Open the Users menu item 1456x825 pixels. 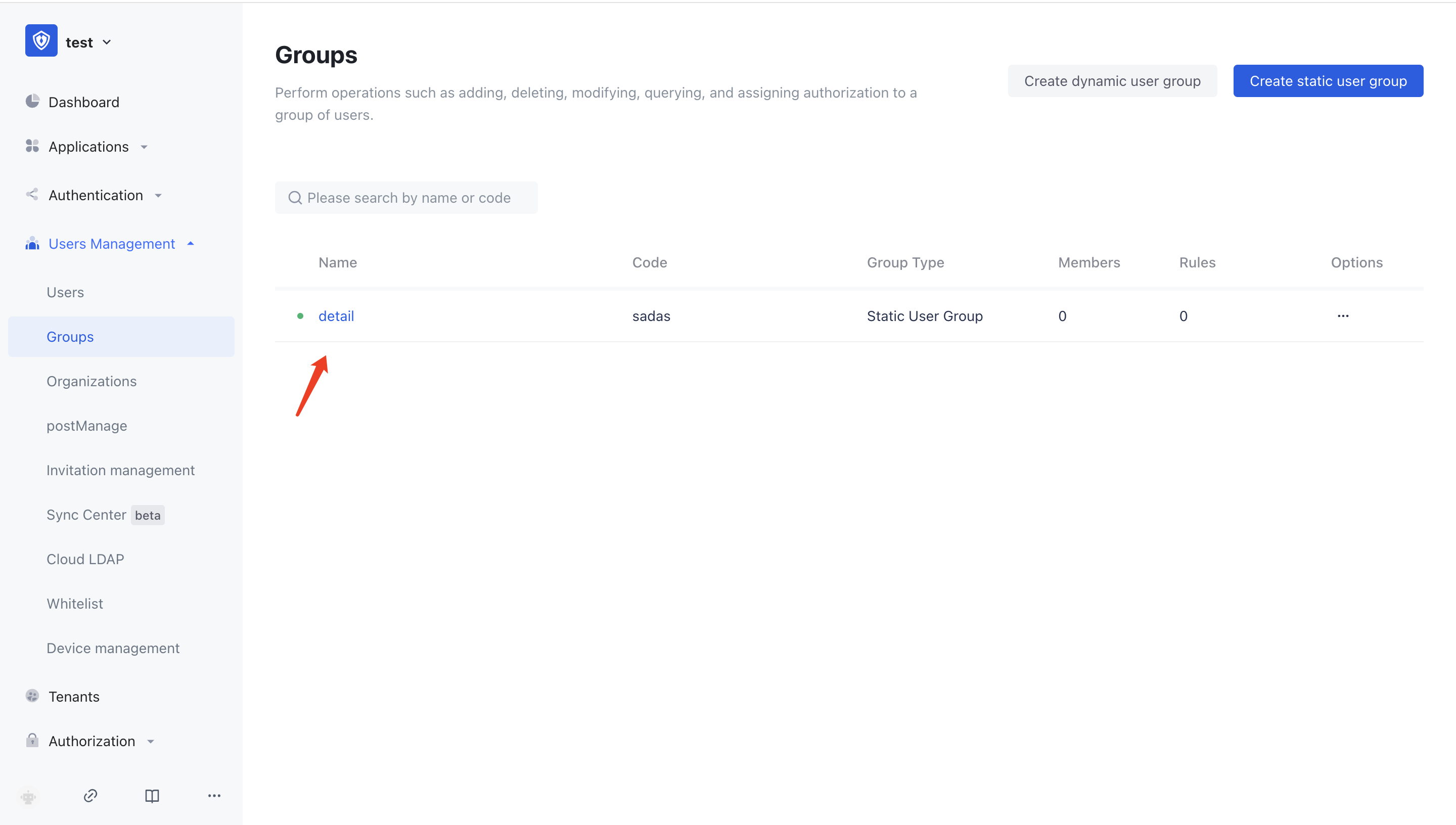click(65, 292)
